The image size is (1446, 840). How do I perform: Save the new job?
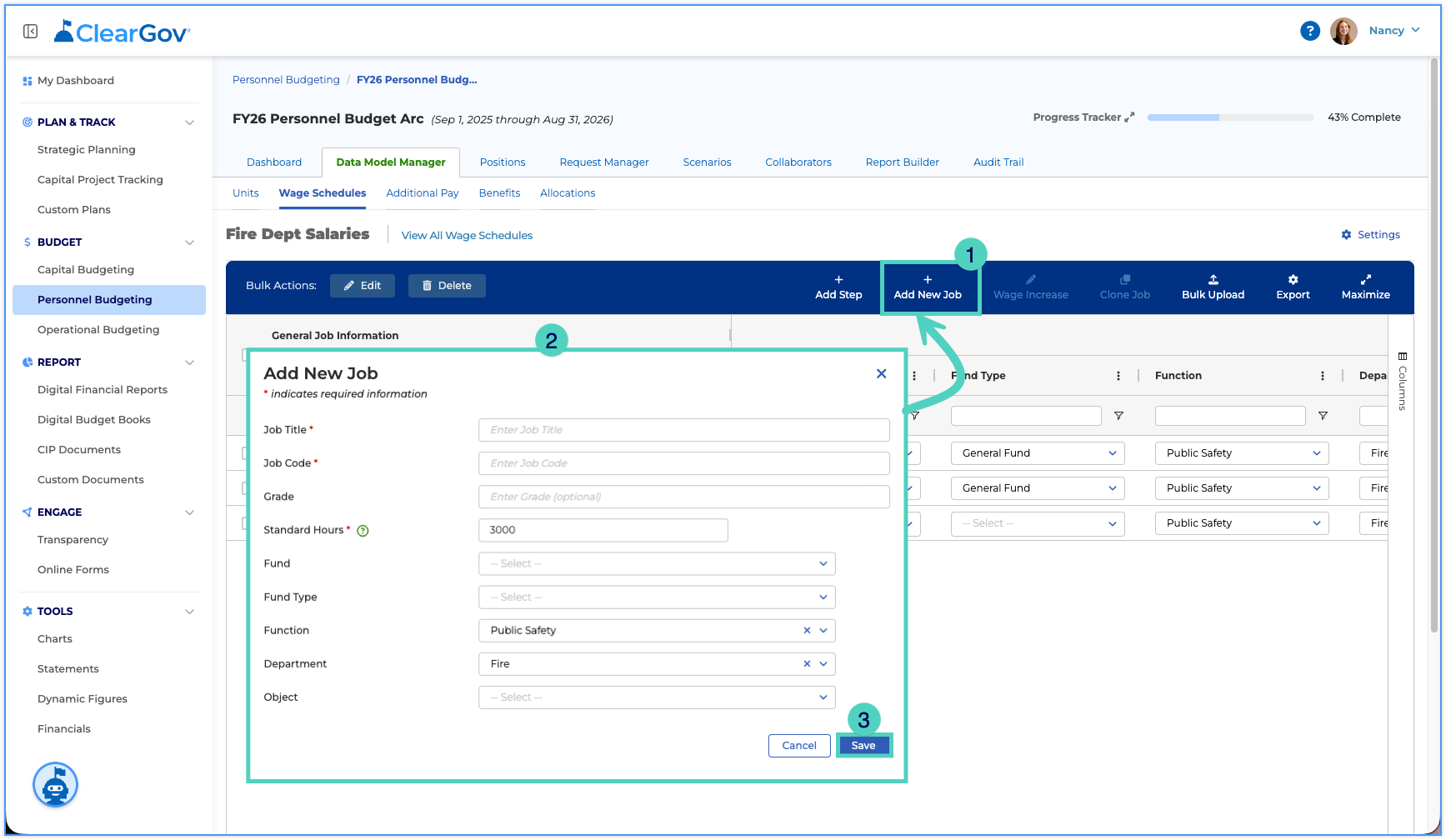pos(863,746)
